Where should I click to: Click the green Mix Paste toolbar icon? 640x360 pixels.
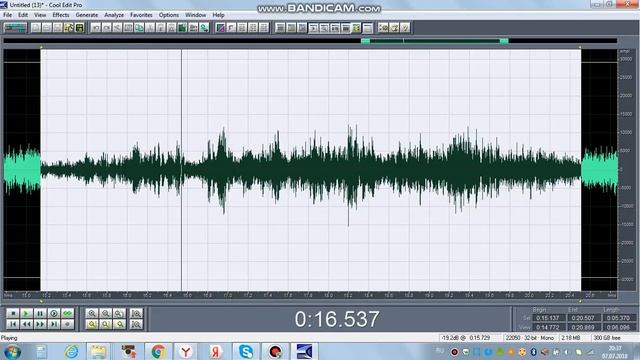[182, 28]
